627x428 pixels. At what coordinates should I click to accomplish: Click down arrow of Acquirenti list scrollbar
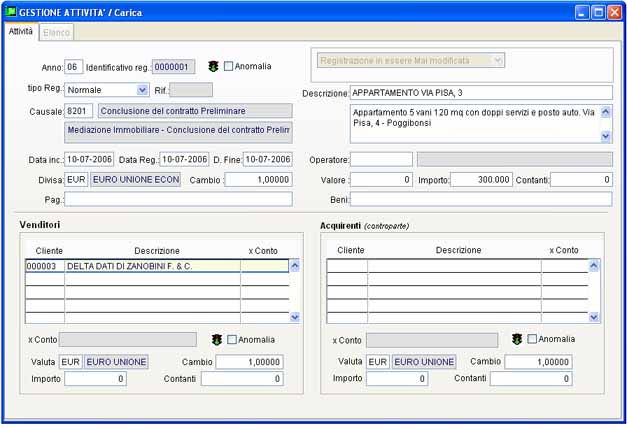pyautogui.click(x=594, y=317)
